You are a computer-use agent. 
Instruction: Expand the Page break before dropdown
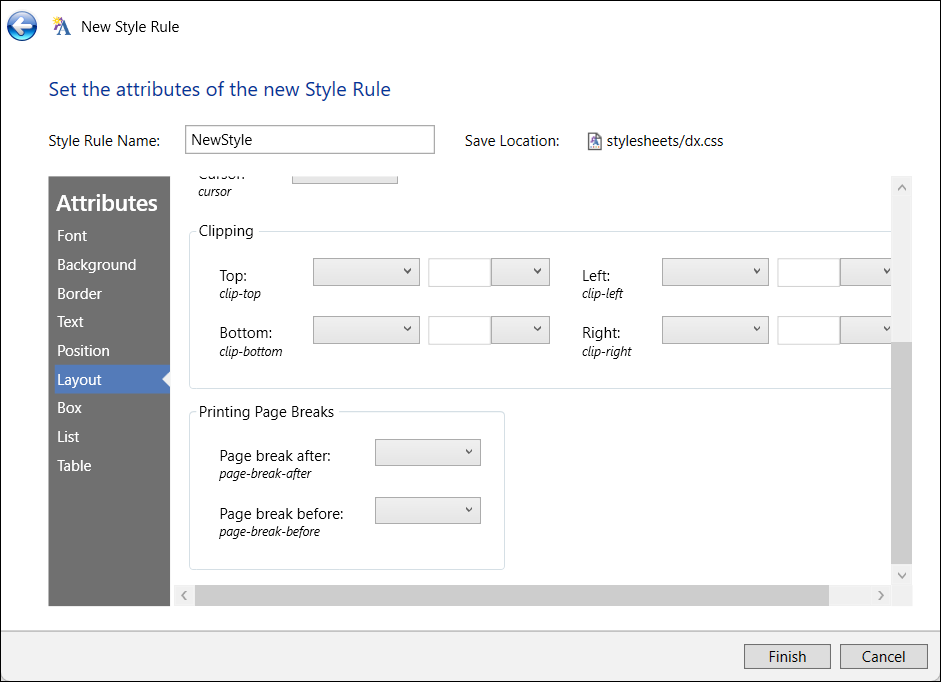428,511
